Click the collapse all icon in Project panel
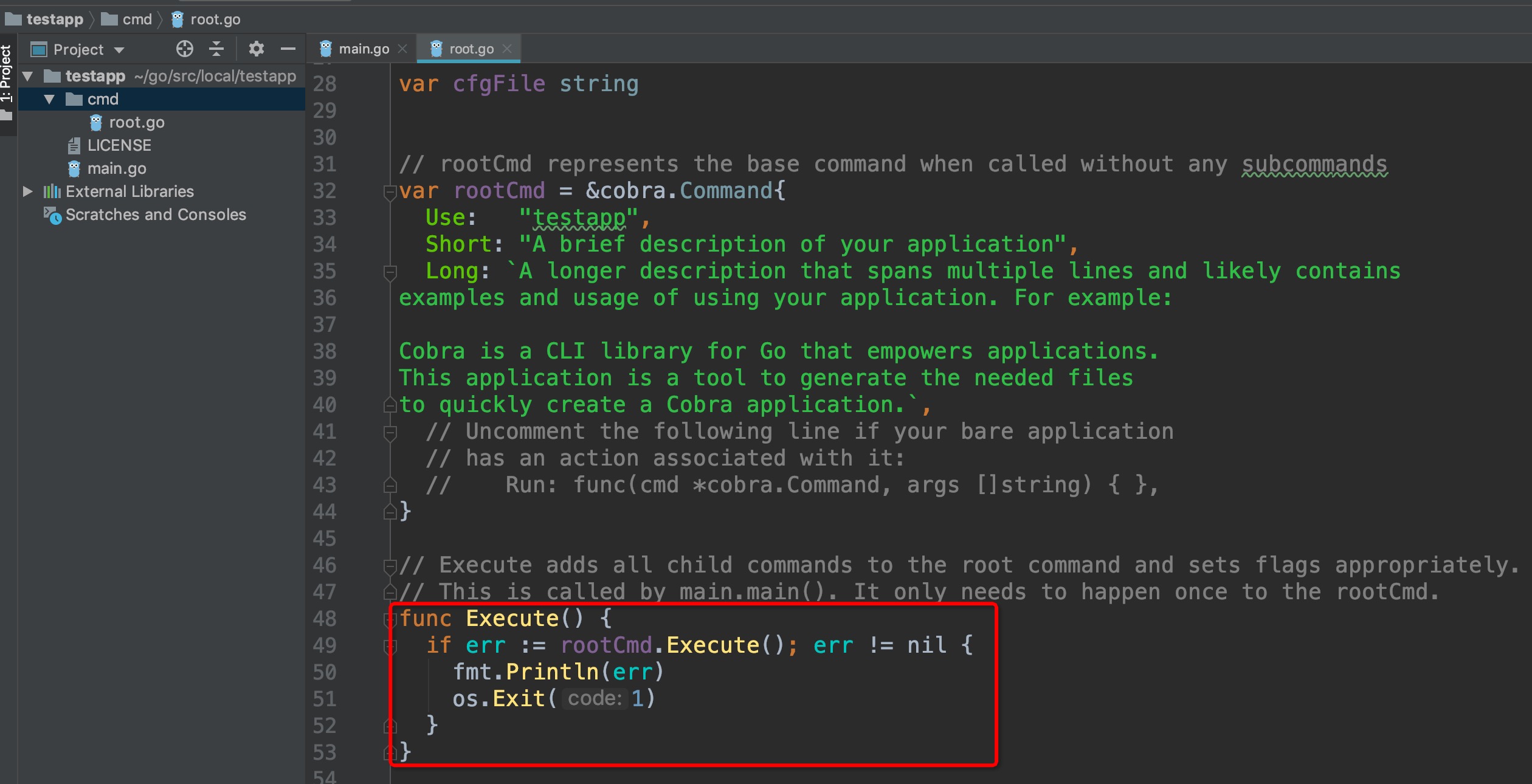Viewport: 1532px width, 784px height. [x=216, y=49]
